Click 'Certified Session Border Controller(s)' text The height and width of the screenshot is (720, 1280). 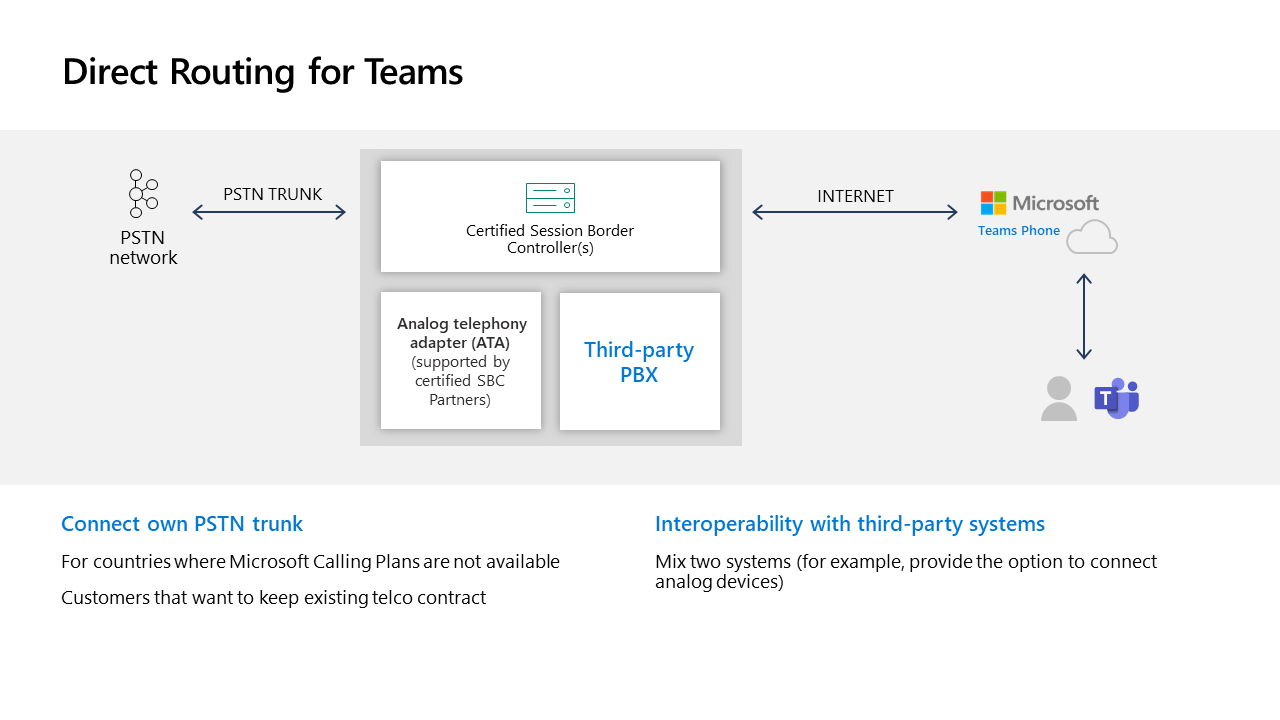(x=550, y=239)
